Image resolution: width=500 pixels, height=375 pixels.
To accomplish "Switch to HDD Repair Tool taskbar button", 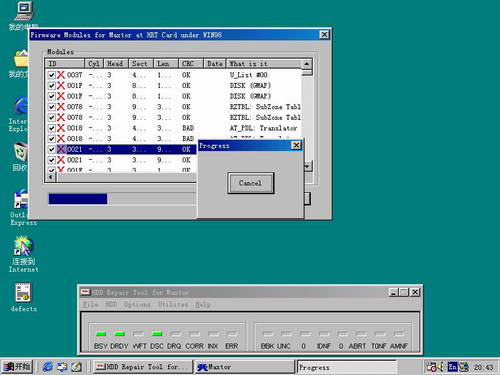I will click(x=143, y=367).
